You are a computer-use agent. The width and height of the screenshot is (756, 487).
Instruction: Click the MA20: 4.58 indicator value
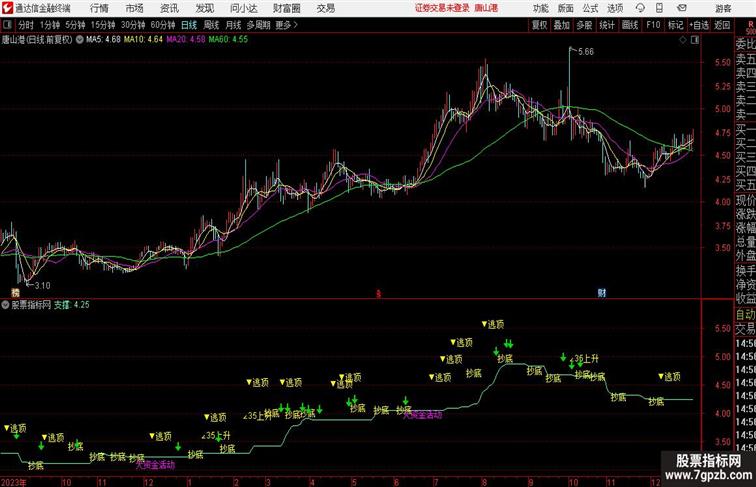coord(186,40)
